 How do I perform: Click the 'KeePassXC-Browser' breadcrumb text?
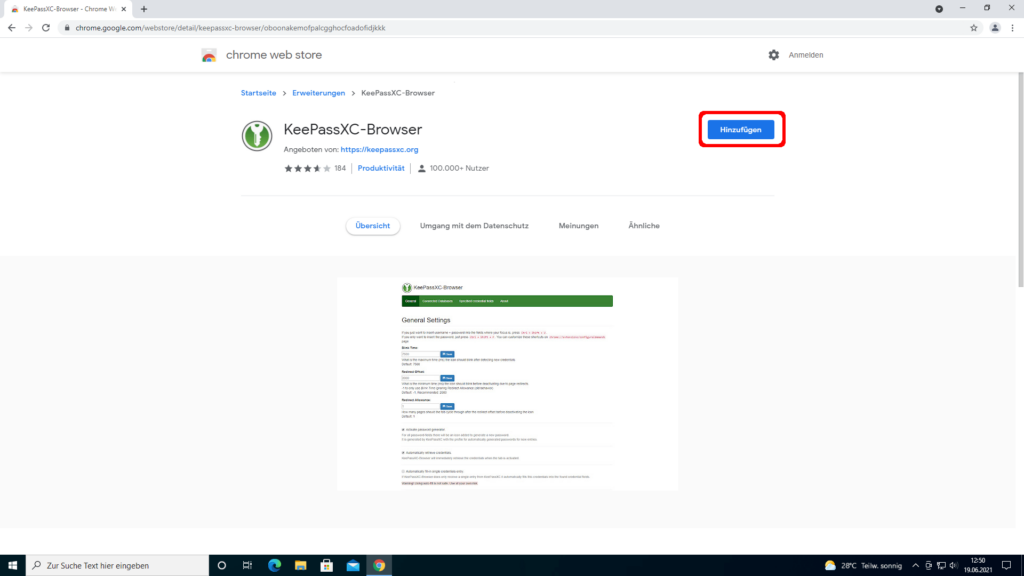pos(398,93)
